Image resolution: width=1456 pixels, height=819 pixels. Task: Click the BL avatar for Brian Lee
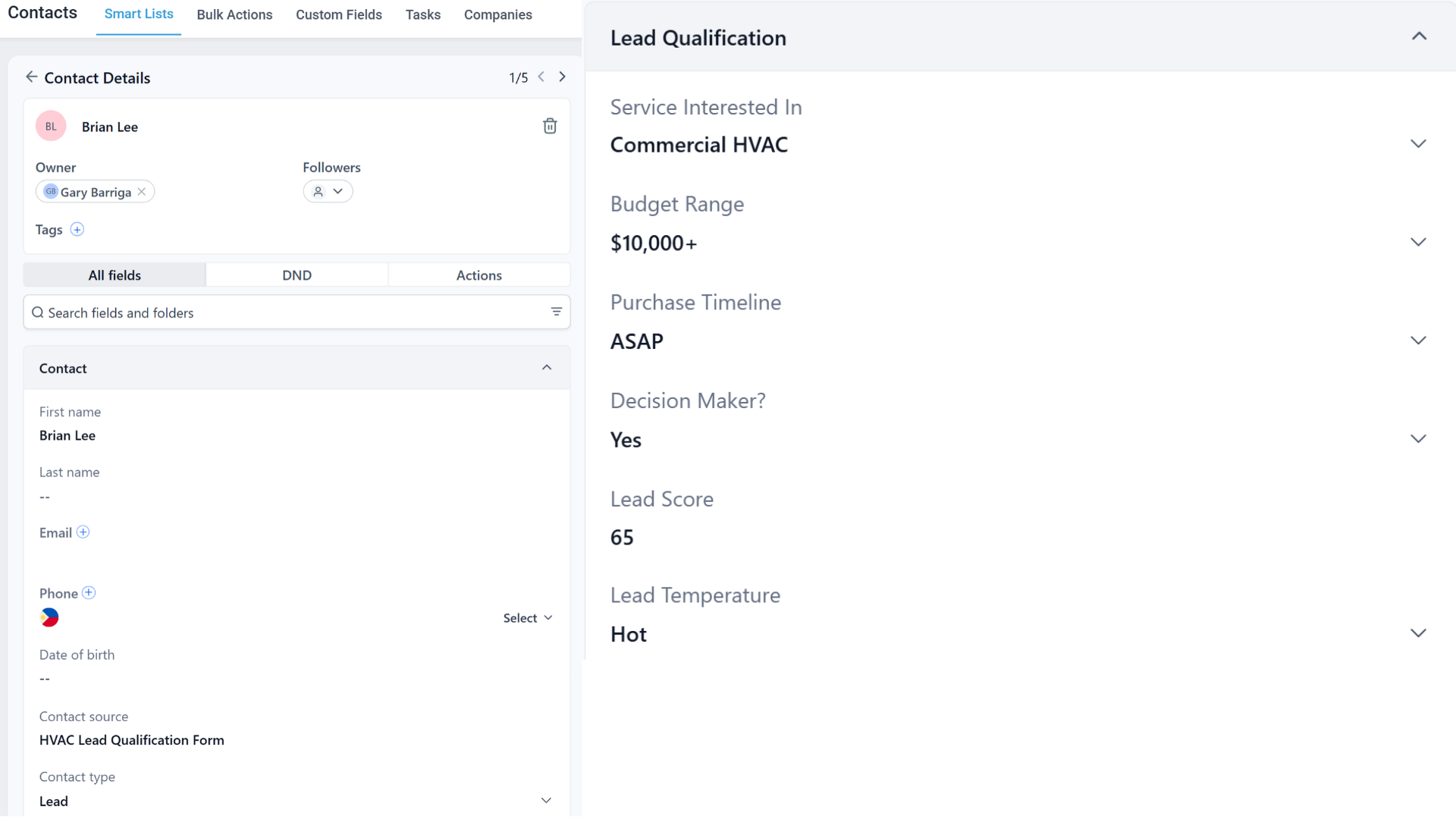51,126
